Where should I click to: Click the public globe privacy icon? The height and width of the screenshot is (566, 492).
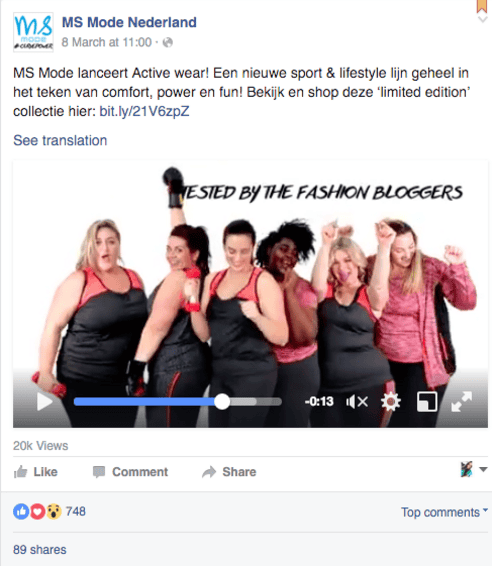click(167, 43)
